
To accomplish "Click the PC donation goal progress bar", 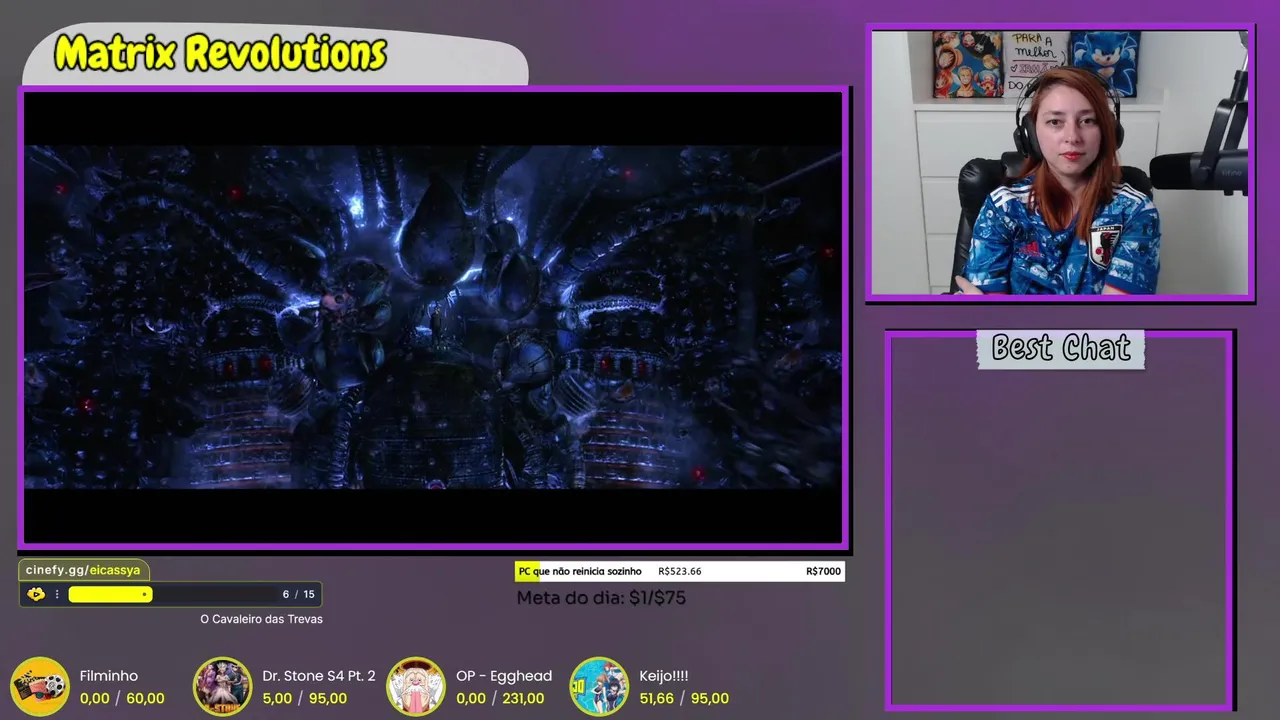I will 680,572.
